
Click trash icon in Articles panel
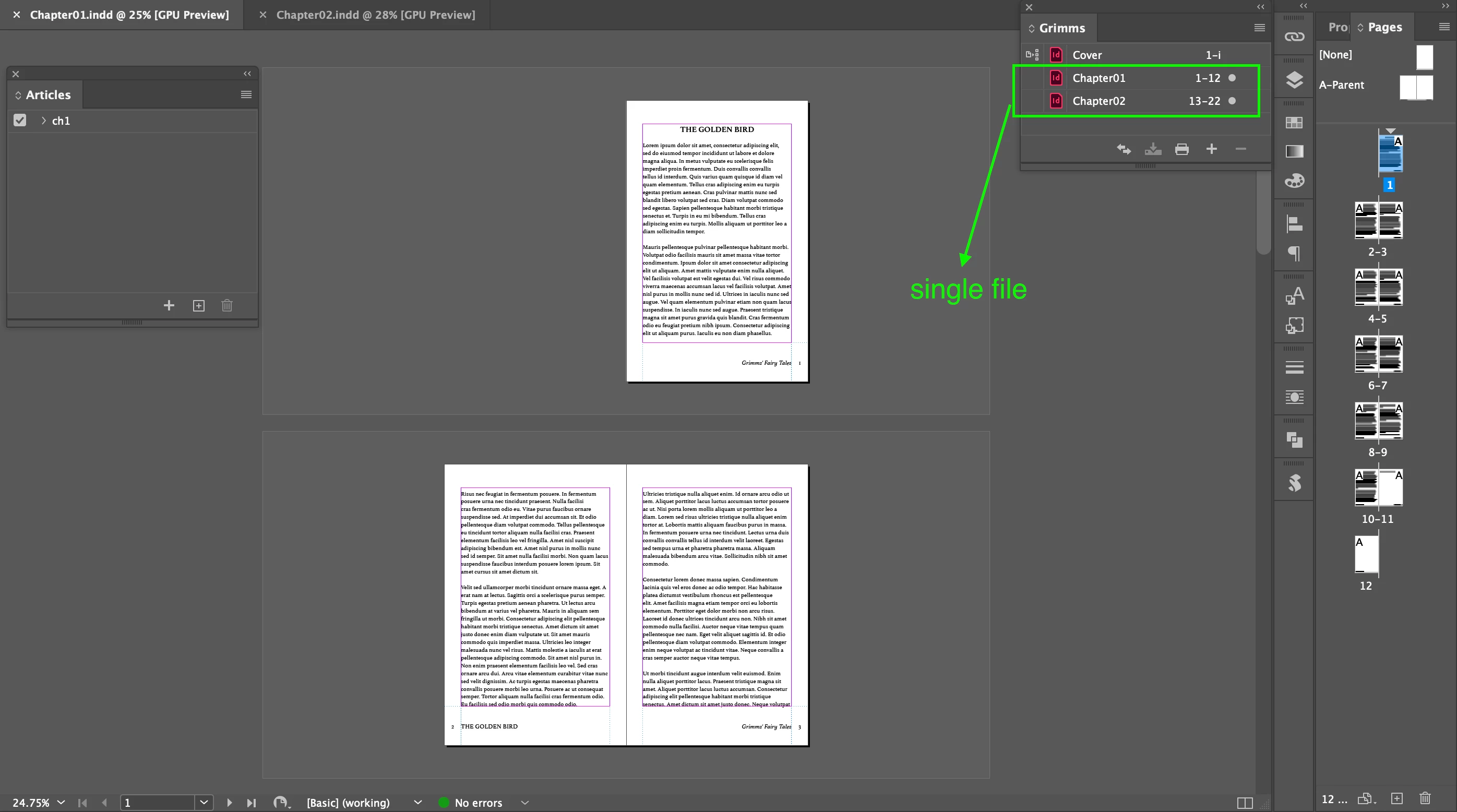(227, 306)
